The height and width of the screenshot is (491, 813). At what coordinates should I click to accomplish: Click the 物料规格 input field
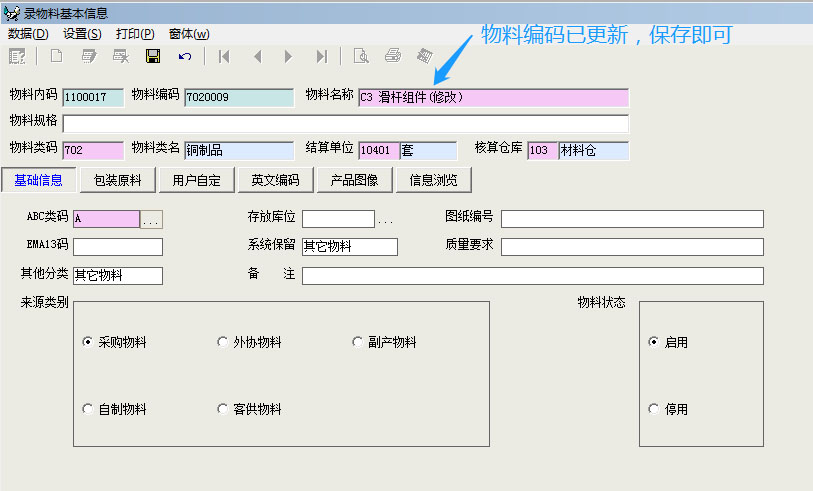(x=345, y=124)
